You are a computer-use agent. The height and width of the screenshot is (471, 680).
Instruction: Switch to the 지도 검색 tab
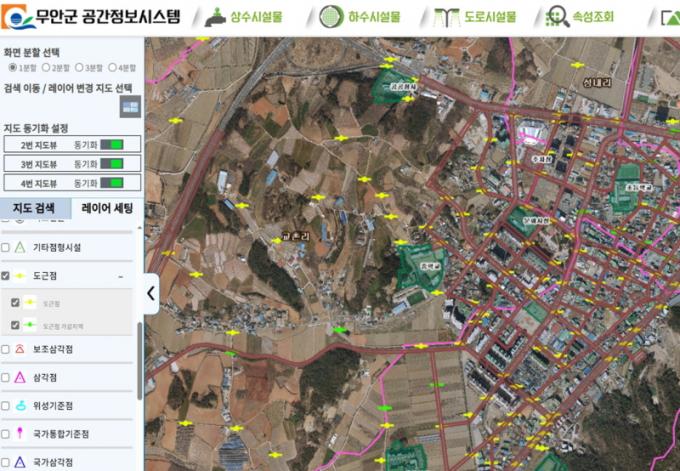[x=36, y=208]
